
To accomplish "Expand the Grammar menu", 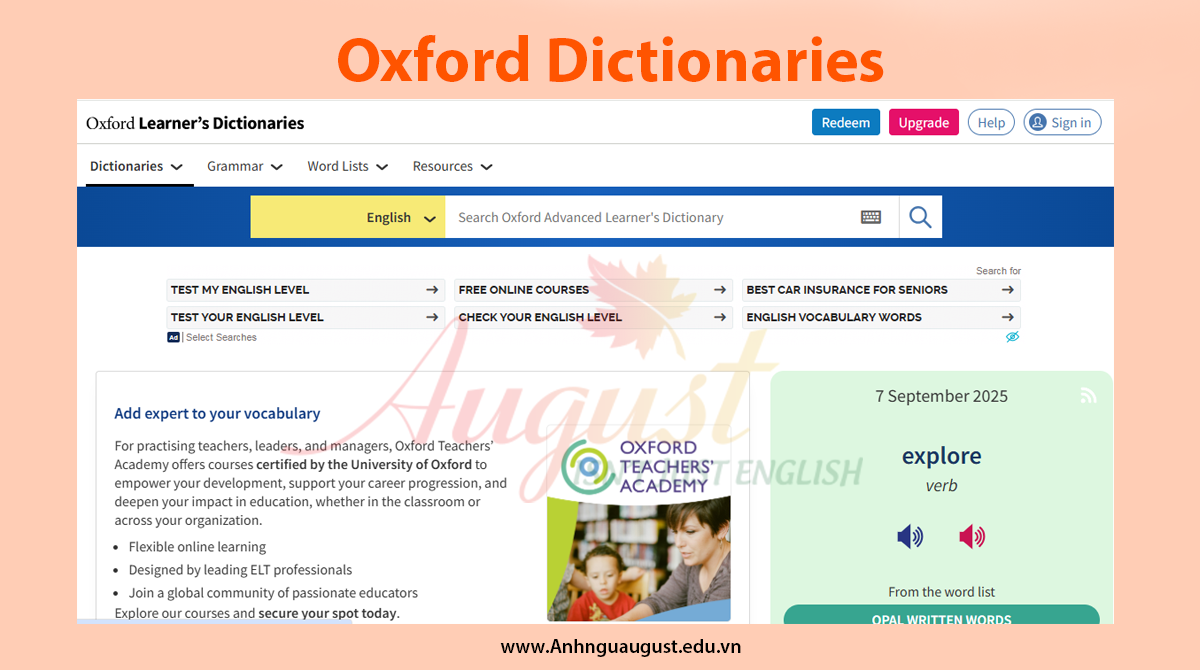I will (245, 166).
